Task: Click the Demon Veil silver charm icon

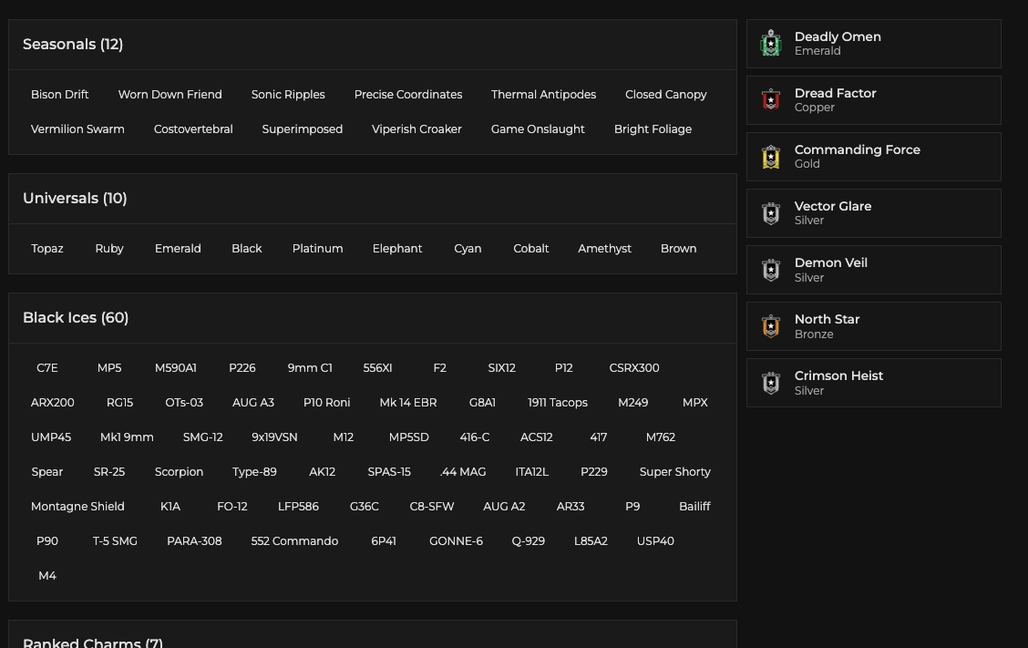Action: click(x=771, y=270)
